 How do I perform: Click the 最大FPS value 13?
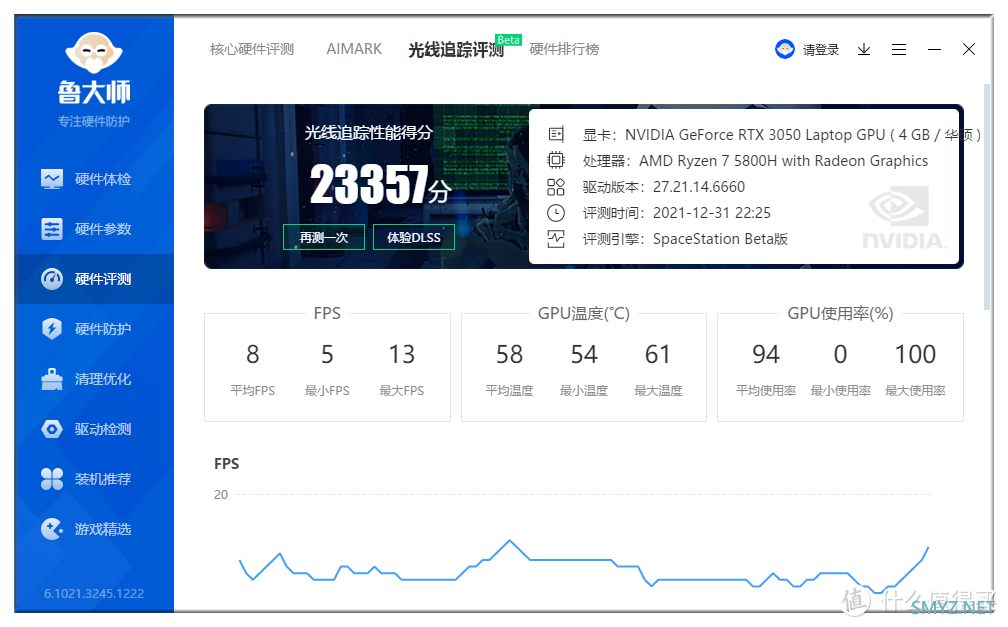click(402, 354)
